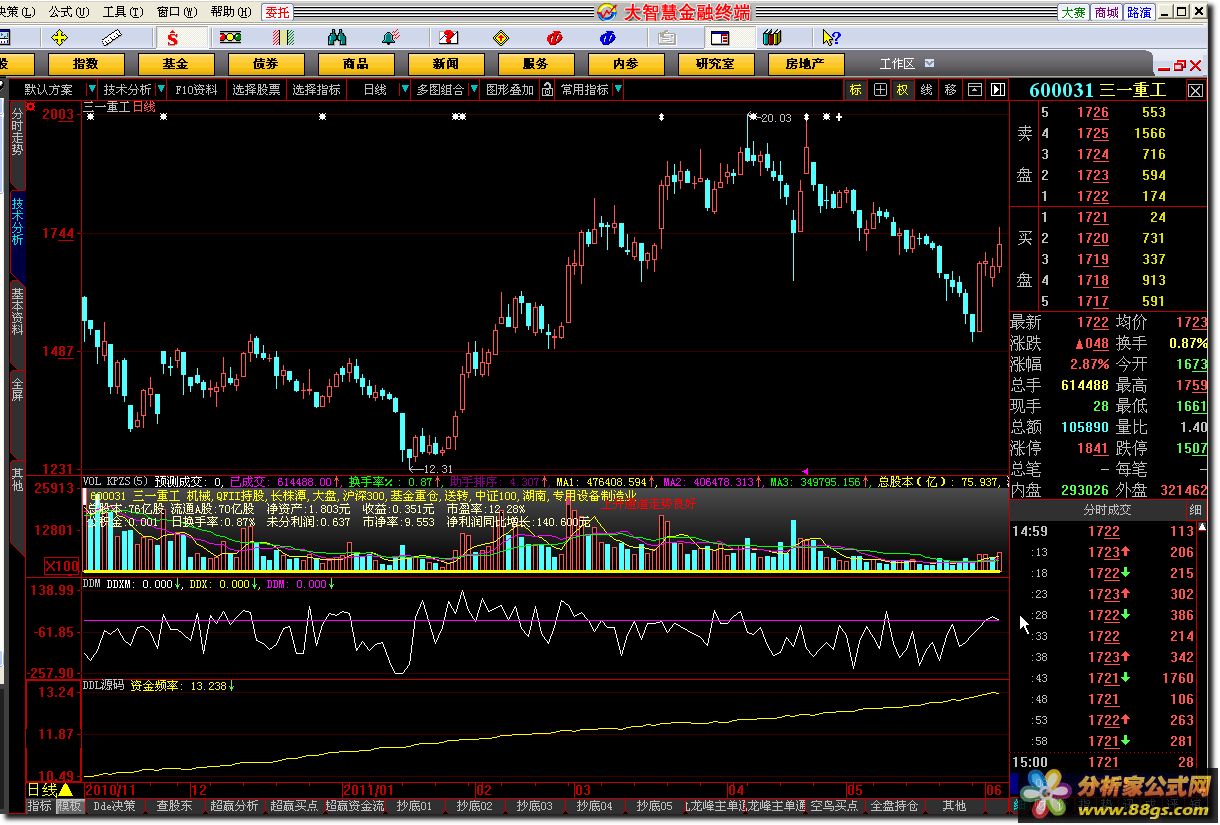The image size is (1220, 825).
Task: Click the 债券 category button
Action: click(265, 64)
